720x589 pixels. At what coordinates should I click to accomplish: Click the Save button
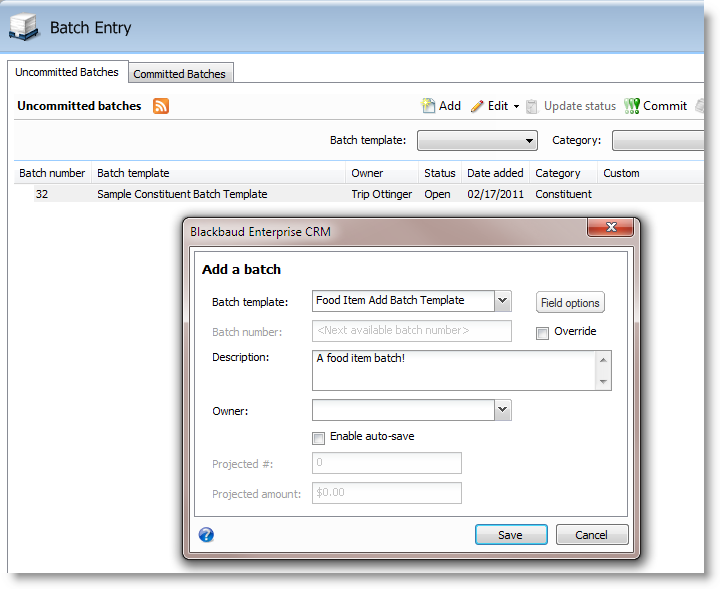[511, 535]
